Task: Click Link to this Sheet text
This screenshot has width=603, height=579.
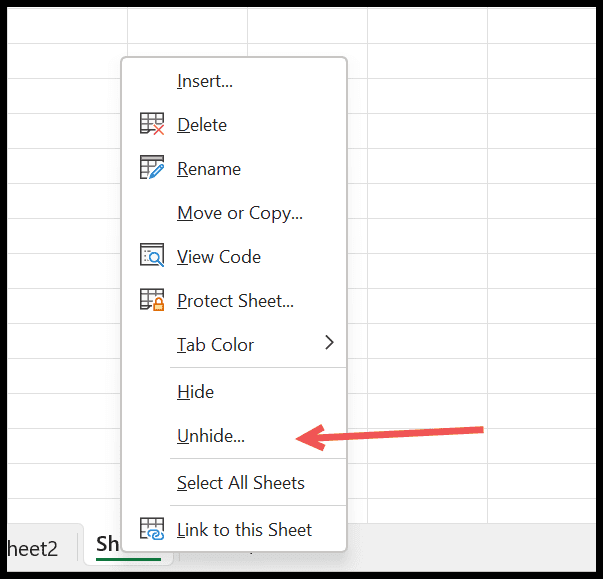Action: click(x=244, y=529)
